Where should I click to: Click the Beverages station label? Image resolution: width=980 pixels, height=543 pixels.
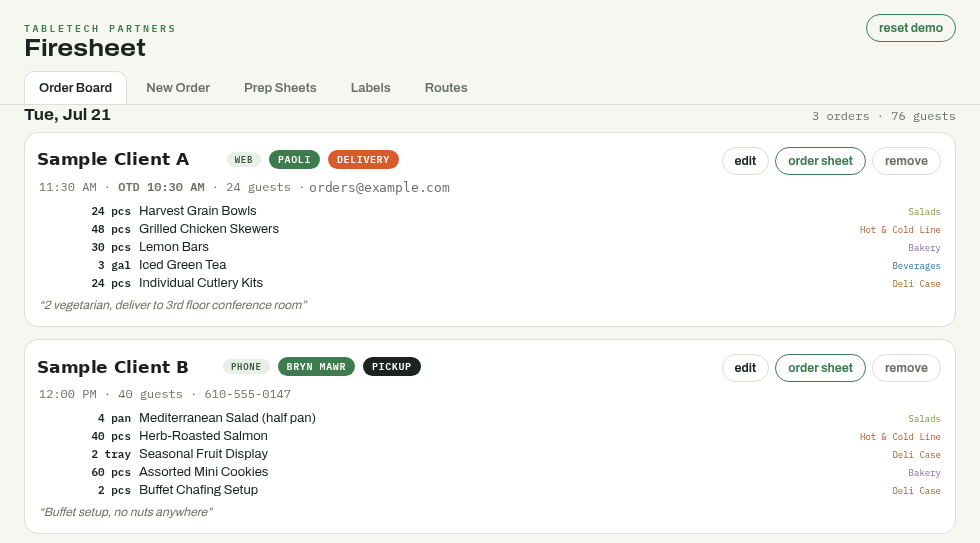tap(916, 266)
